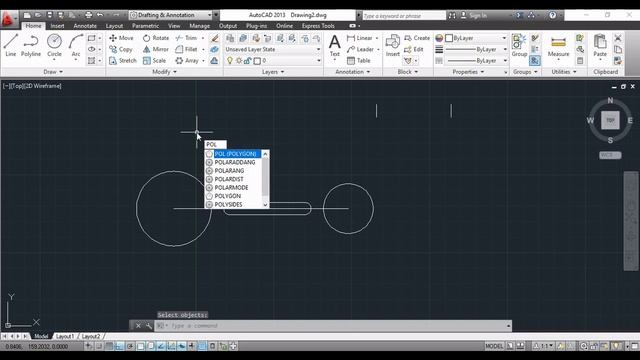Click the layer 0 color swatch
The width and height of the screenshot is (640, 360).
(x=257, y=61)
